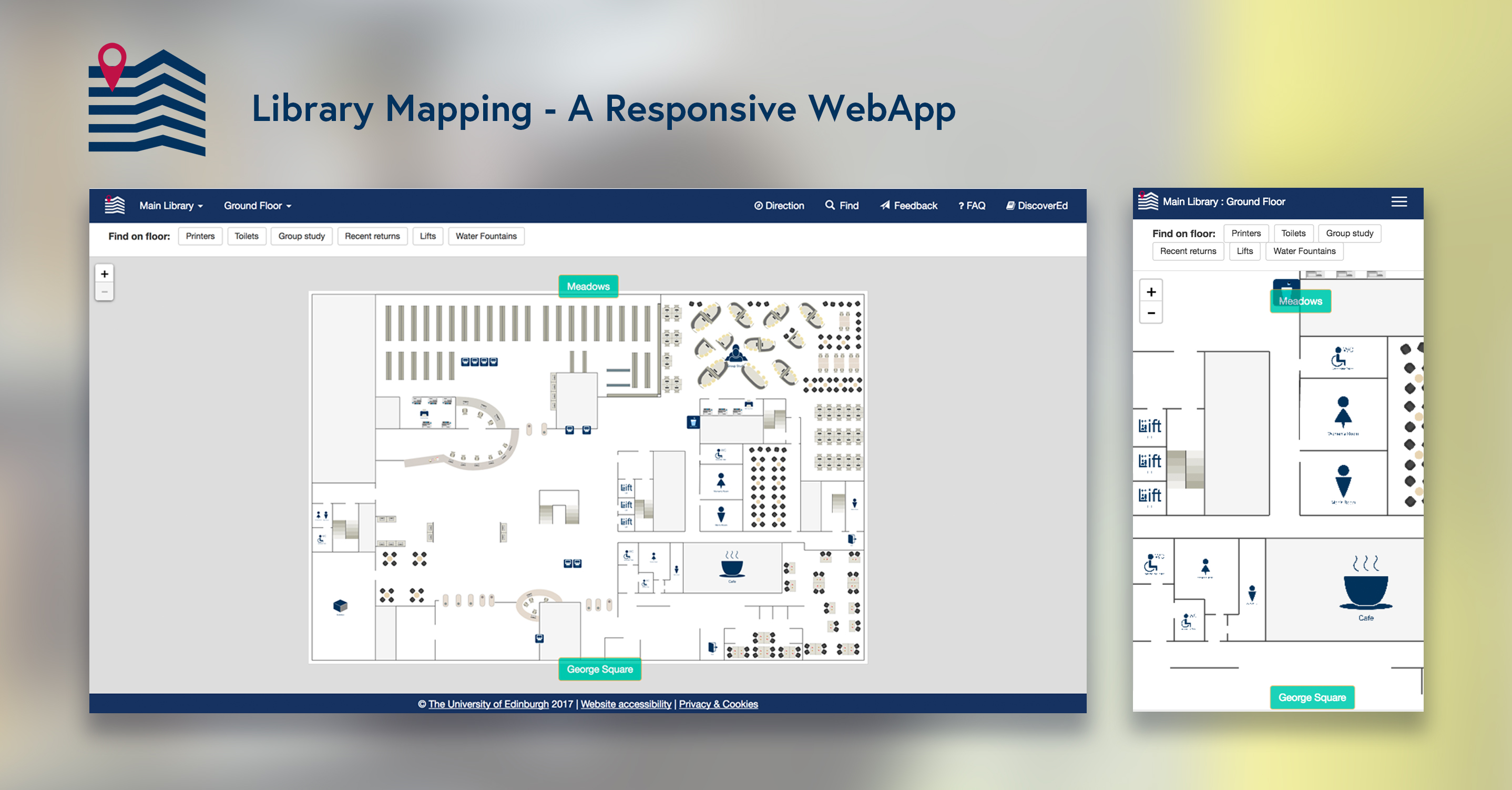Click the library logo in desktop navbar
This screenshot has width=1512, height=790.
[115, 205]
